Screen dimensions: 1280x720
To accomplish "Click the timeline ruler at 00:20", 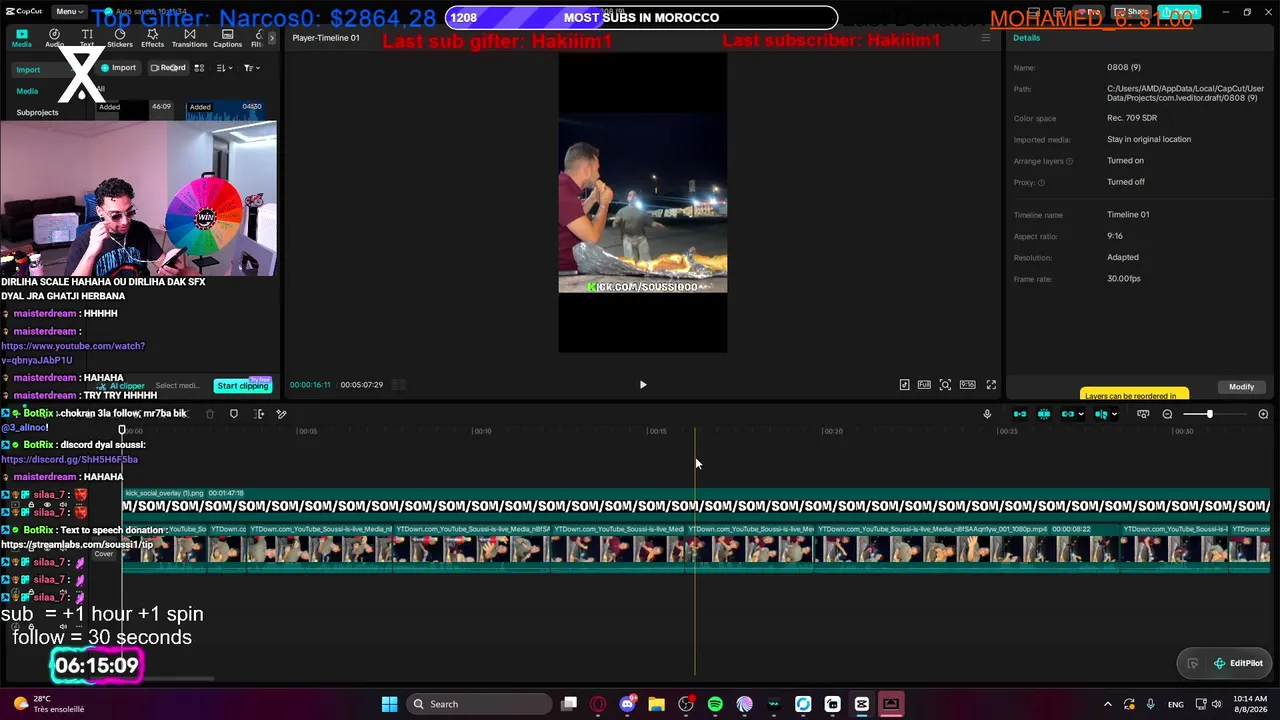I will pyautogui.click(x=832, y=431).
